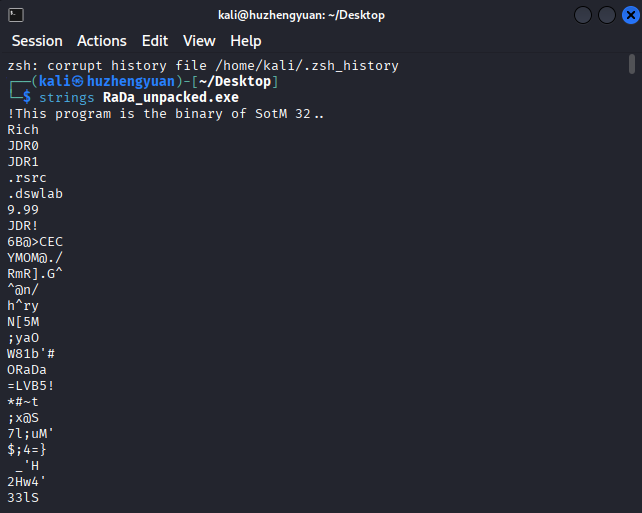Screen dimensions: 642x513
Task: Click the terminal icon in title bar
Action: point(16,15)
